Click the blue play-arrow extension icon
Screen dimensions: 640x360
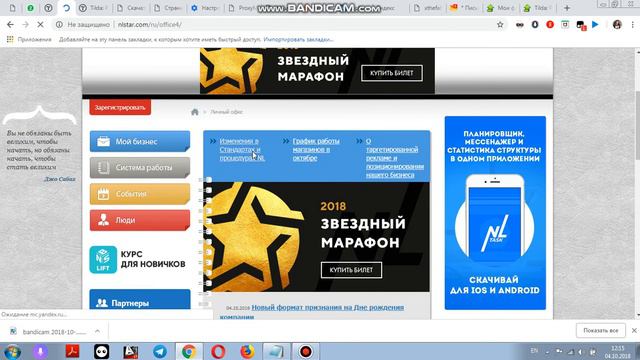tap(595, 24)
